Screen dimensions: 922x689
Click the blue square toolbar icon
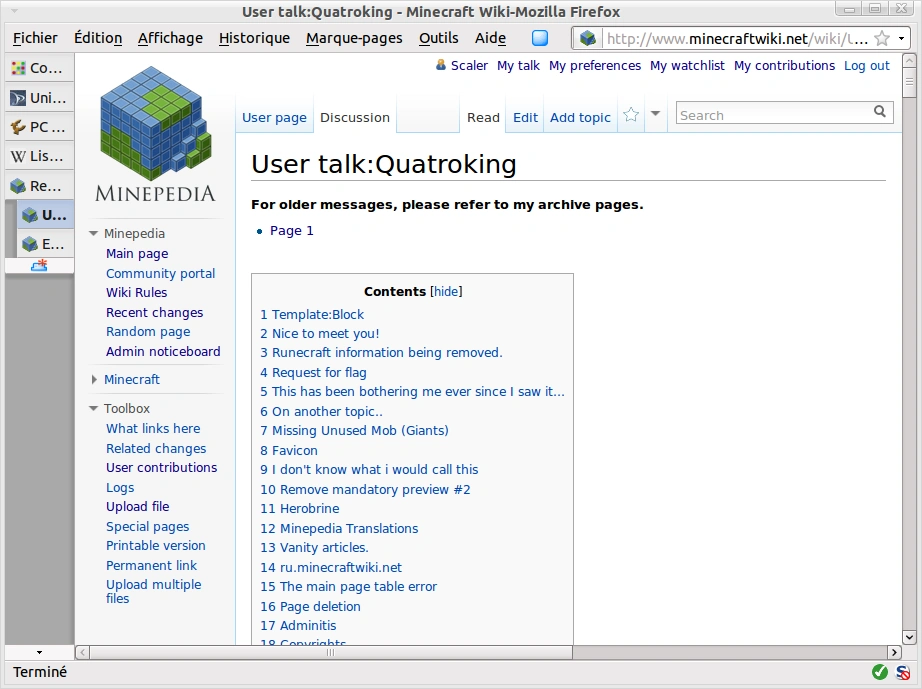(x=540, y=38)
